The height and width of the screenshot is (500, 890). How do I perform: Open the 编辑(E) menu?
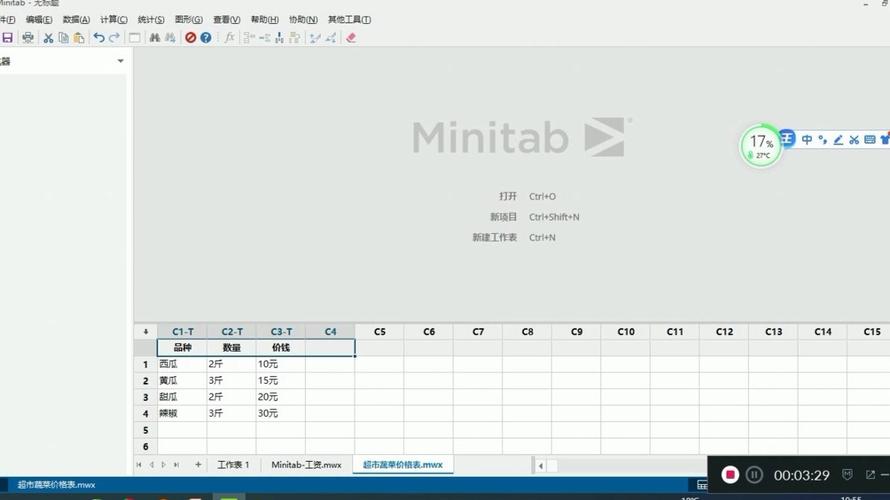tap(39, 19)
